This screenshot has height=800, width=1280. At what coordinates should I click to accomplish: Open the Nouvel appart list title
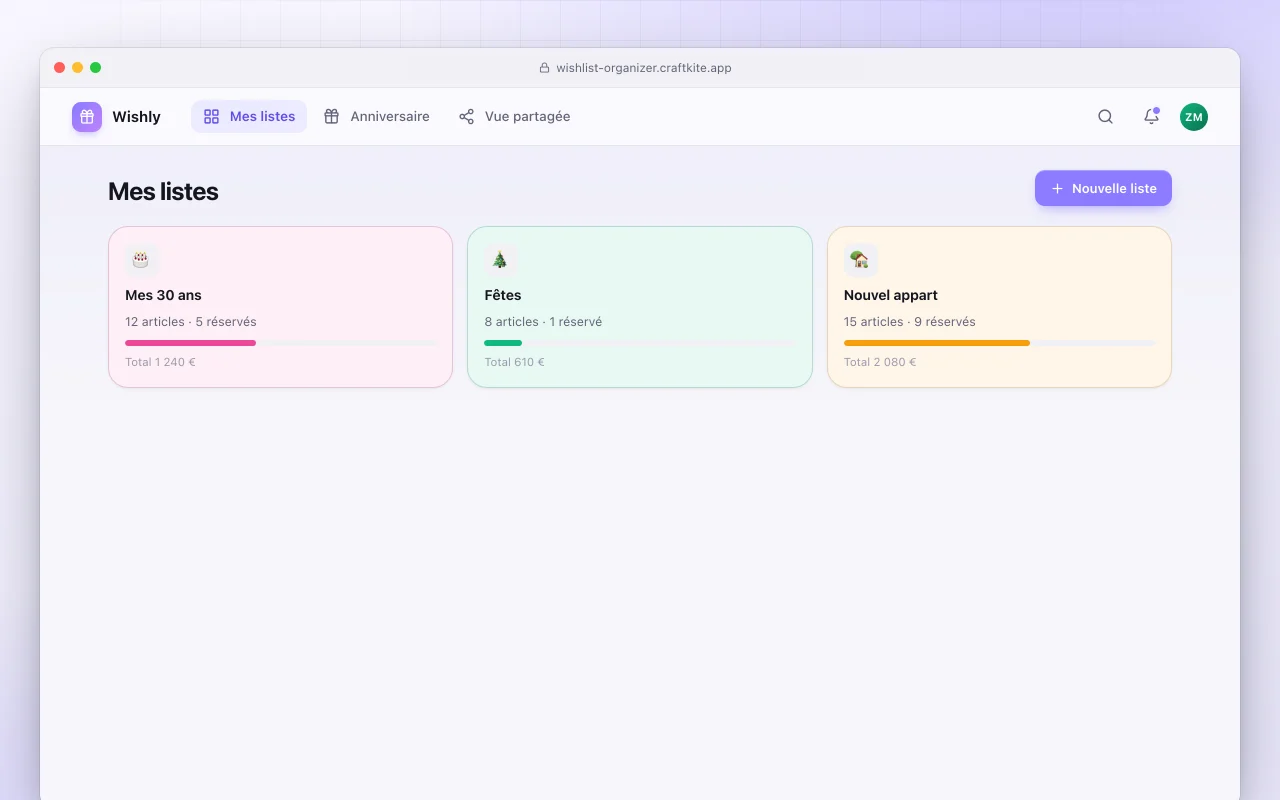tap(891, 295)
